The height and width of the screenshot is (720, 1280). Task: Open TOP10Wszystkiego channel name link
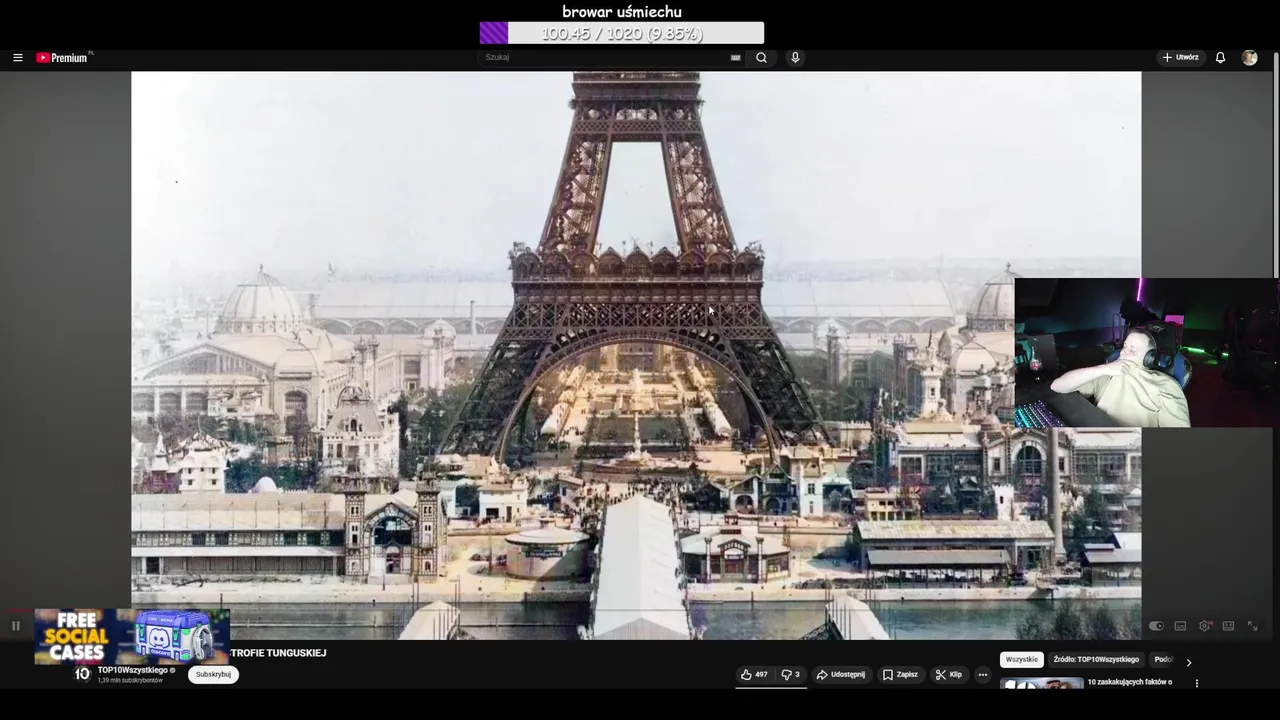(x=132, y=670)
